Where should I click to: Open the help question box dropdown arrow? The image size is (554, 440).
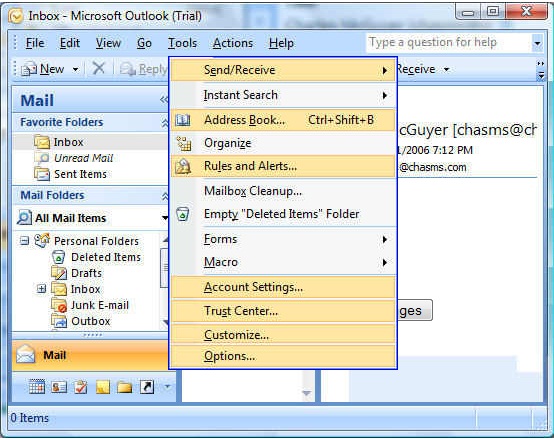[x=537, y=43]
